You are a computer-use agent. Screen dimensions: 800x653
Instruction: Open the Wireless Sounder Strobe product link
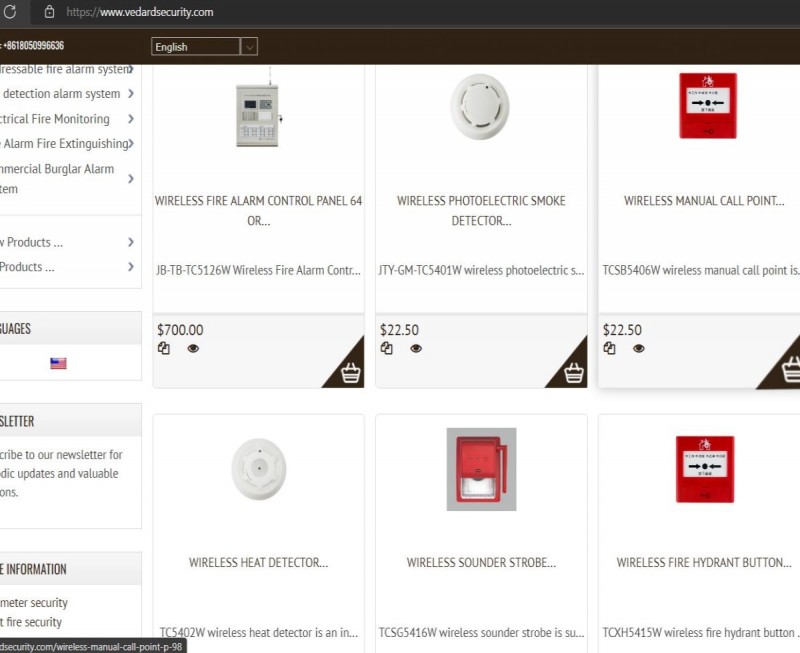481,562
